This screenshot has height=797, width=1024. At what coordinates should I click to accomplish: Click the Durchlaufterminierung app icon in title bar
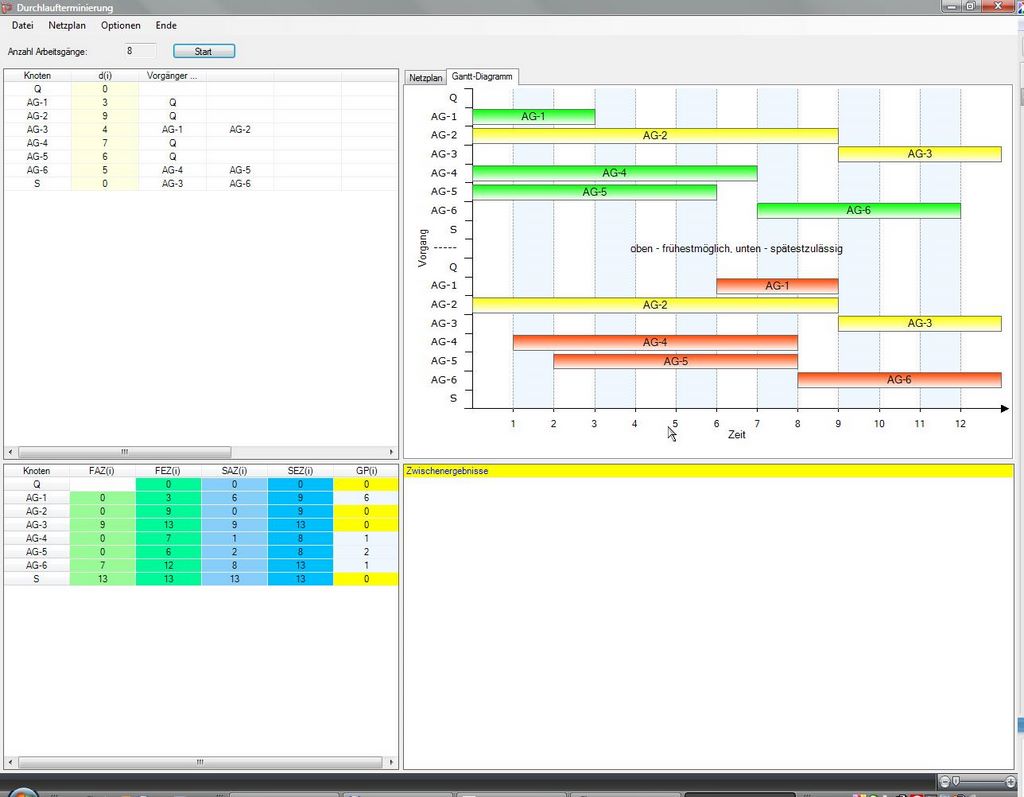pos(8,7)
